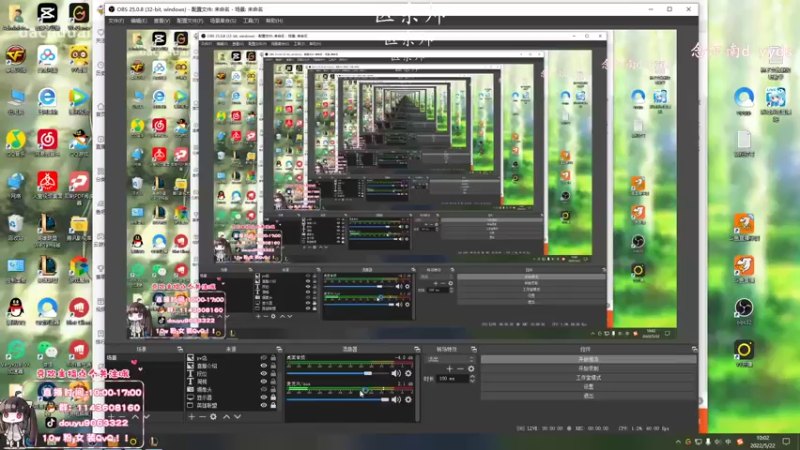The width and height of the screenshot is (800, 450).
Task: Open the 文件(F) menu
Action: click(116, 21)
